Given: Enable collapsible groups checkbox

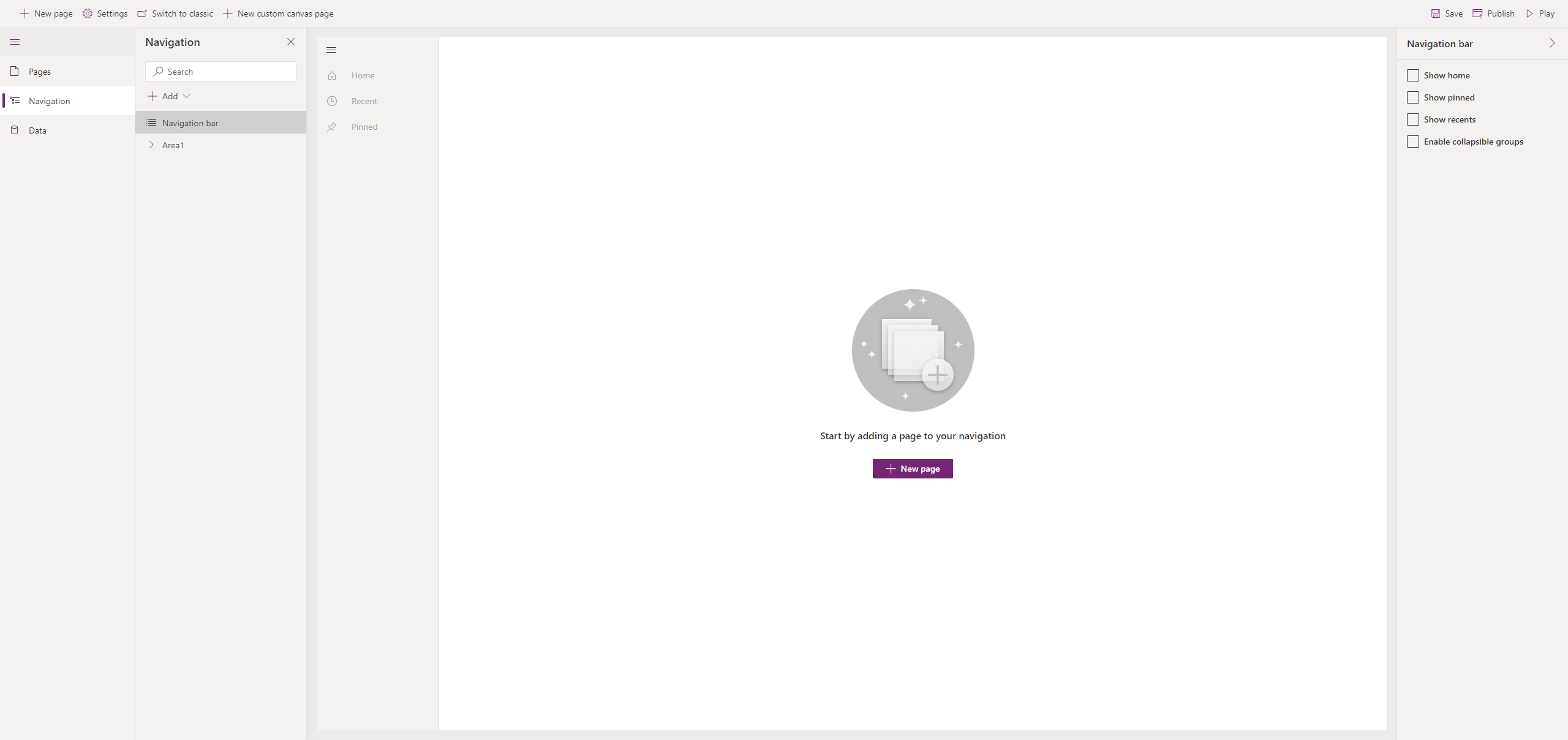Looking at the screenshot, I should point(1413,141).
